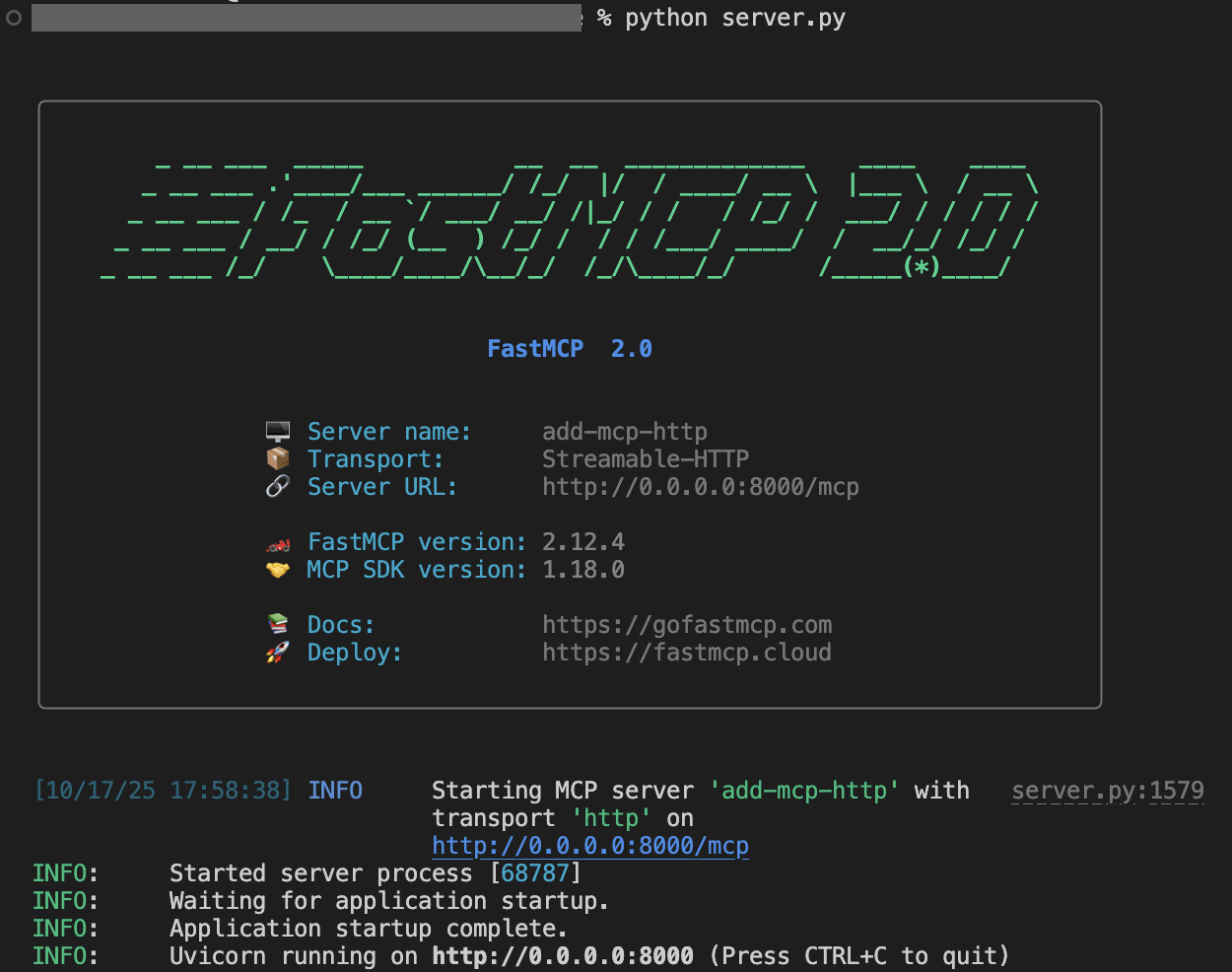Click the green 'http' transport string in the log
1232x972 pixels.
611,818
